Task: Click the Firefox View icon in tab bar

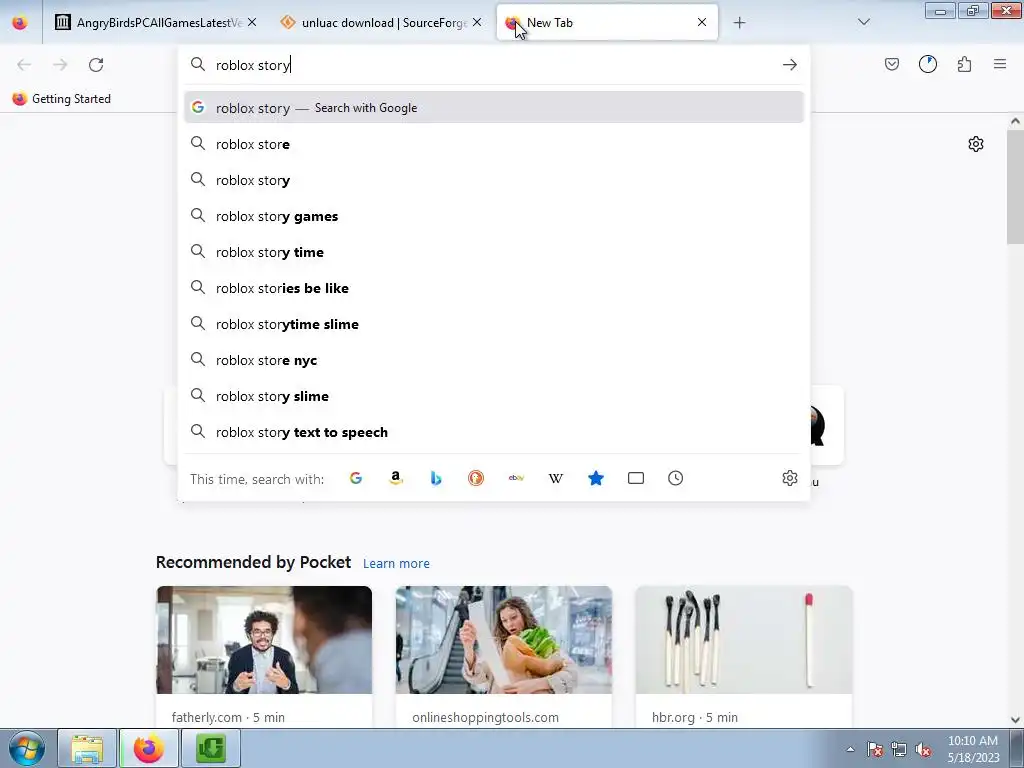Action: [x=20, y=22]
